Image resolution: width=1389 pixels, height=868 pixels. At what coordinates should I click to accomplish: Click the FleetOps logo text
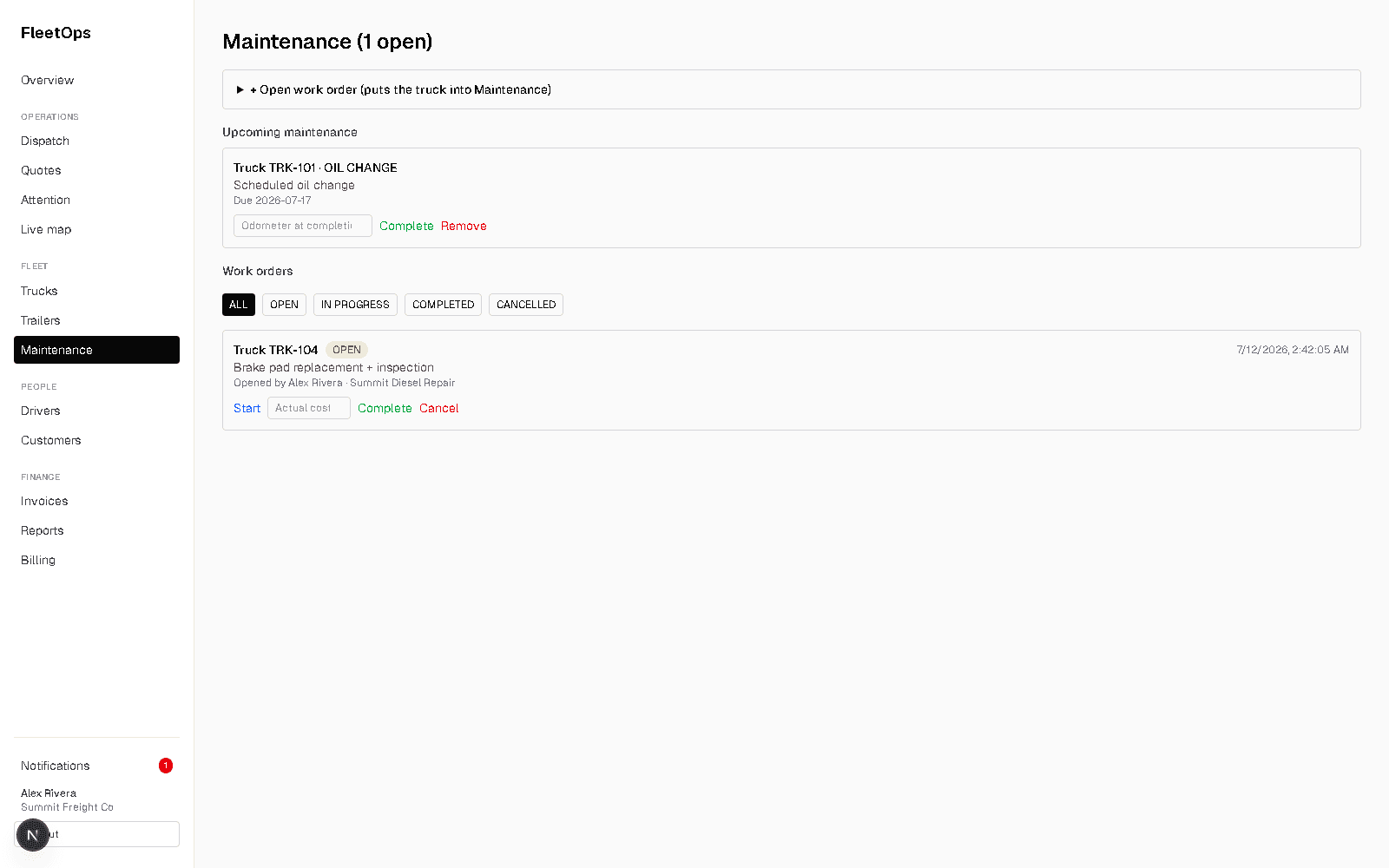click(x=56, y=33)
